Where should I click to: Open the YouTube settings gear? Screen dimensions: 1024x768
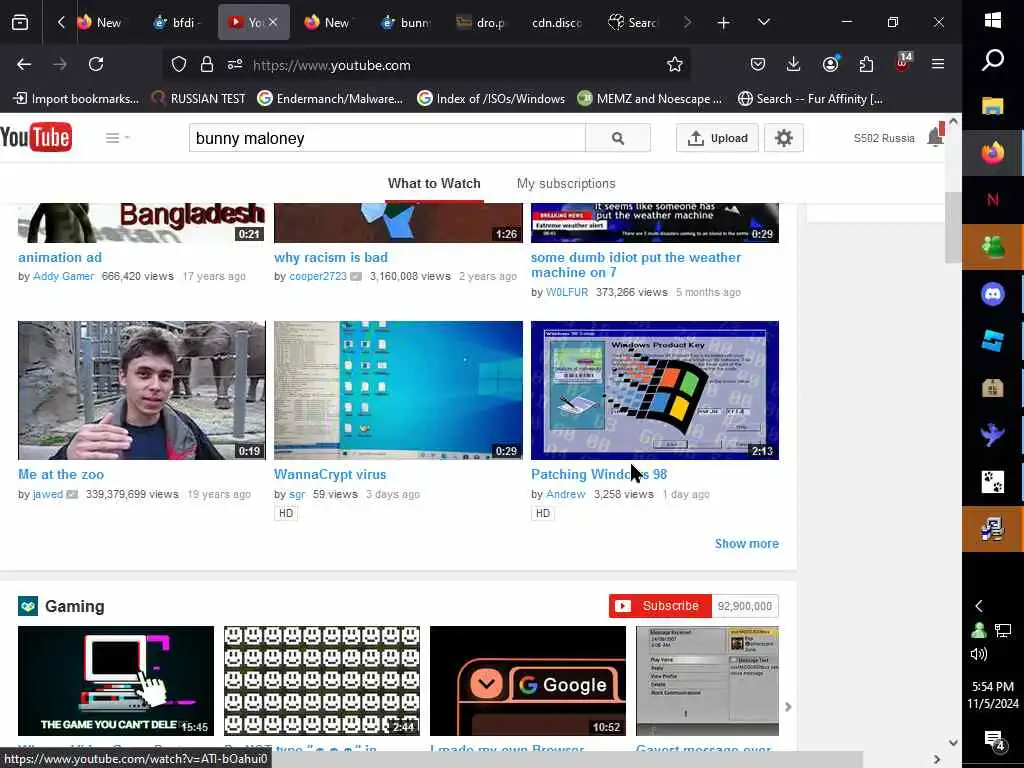click(x=784, y=138)
